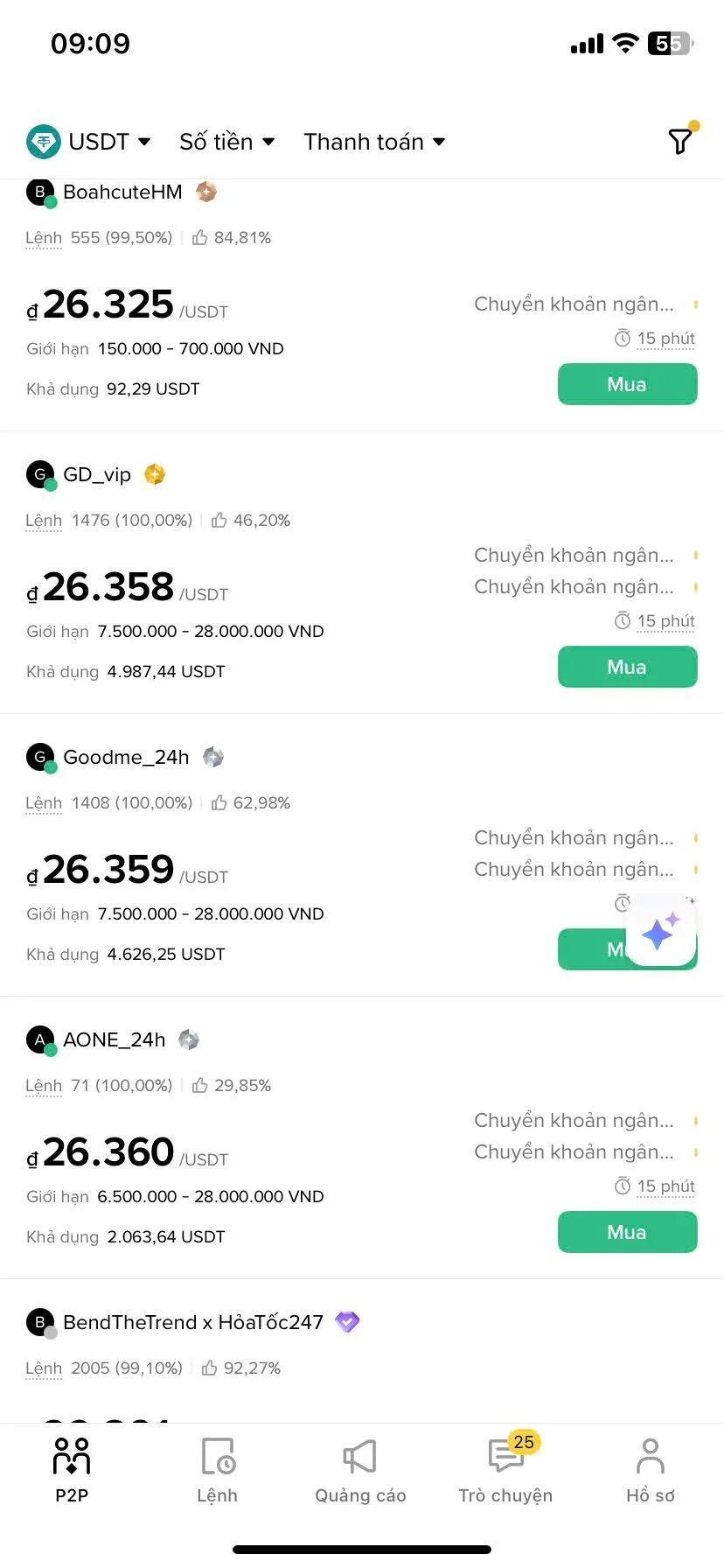Open the Quảng cáo tab
Viewport: 724px width, 1568px height.
360,1470
